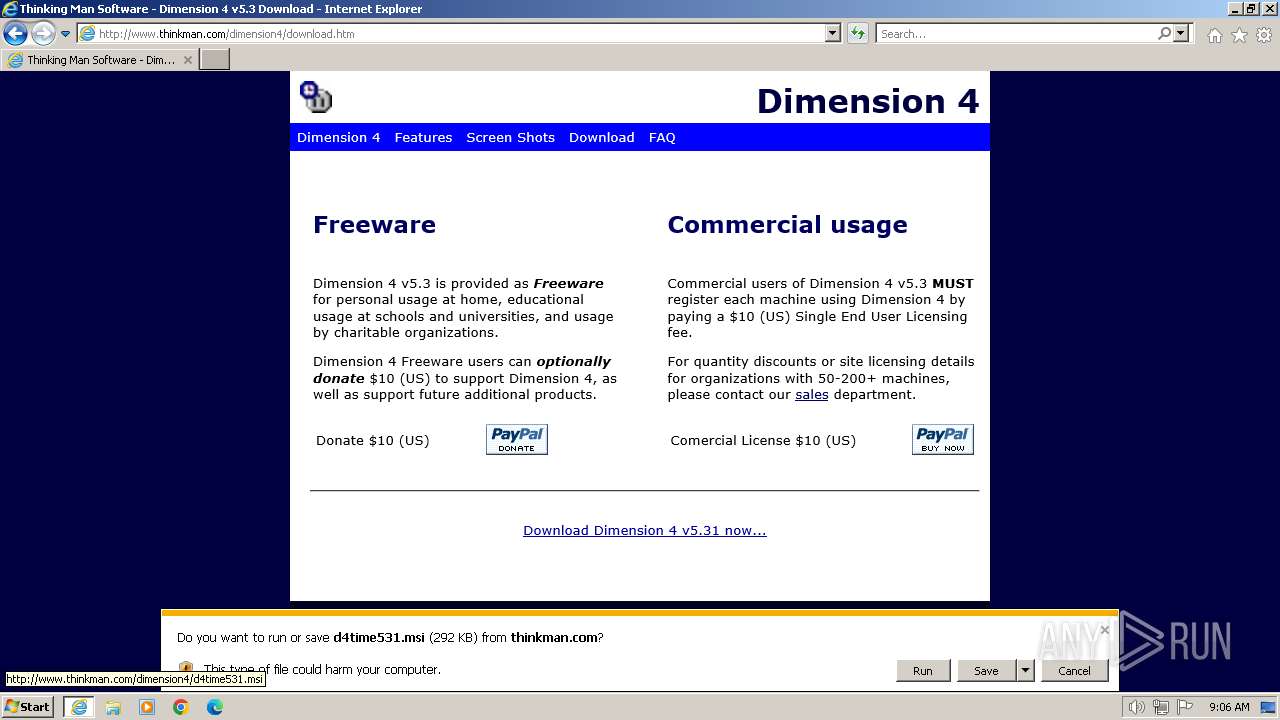The height and width of the screenshot is (720, 1280).
Task: Open the Features nav item
Action: pos(423,137)
